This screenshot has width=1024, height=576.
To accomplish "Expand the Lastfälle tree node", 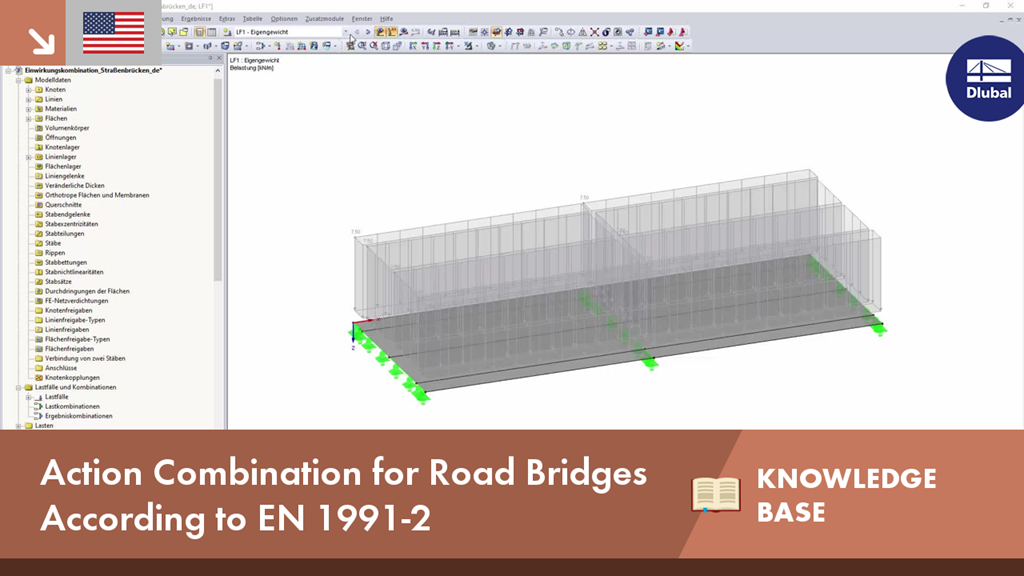I will pyautogui.click(x=28, y=396).
